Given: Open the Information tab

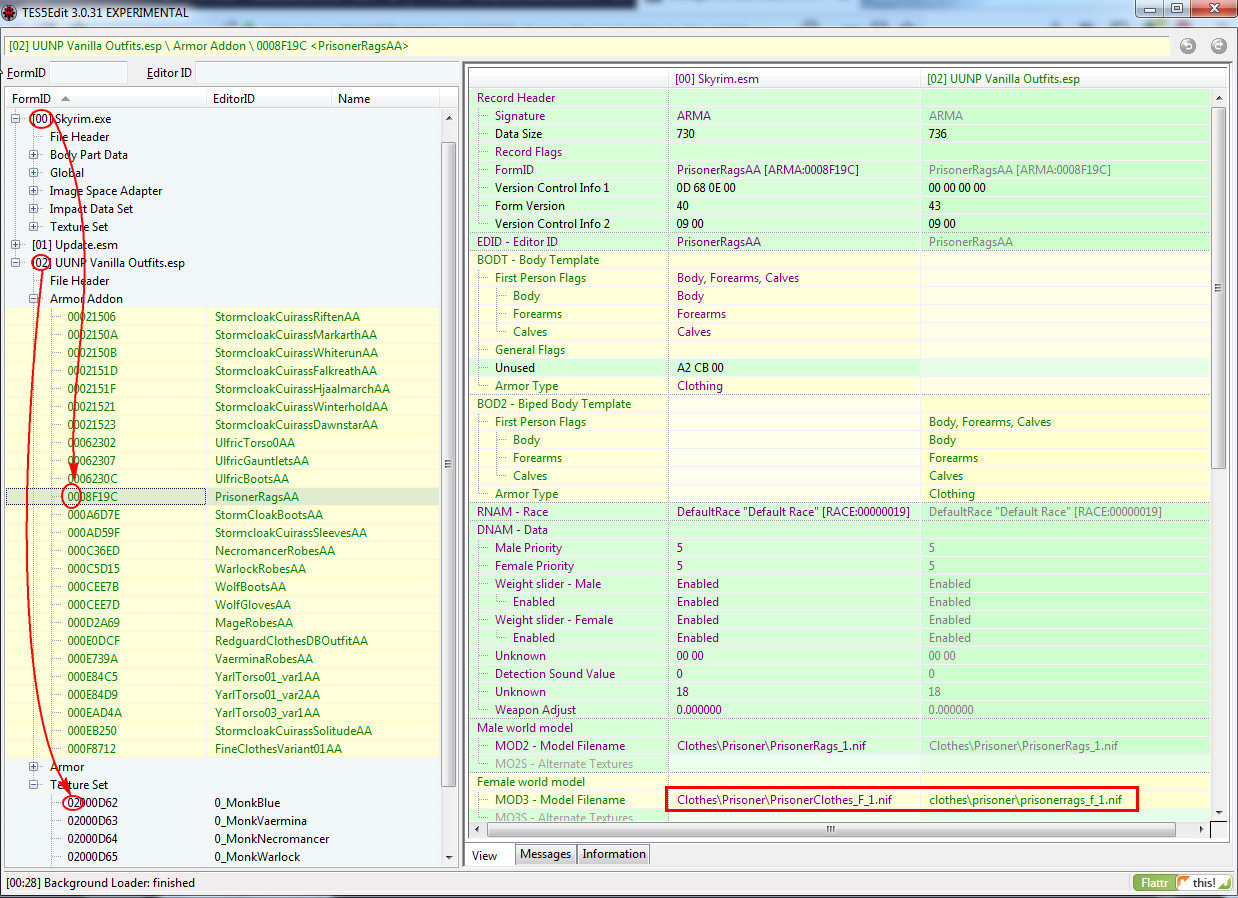Looking at the screenshot, I should coord(613,854).
